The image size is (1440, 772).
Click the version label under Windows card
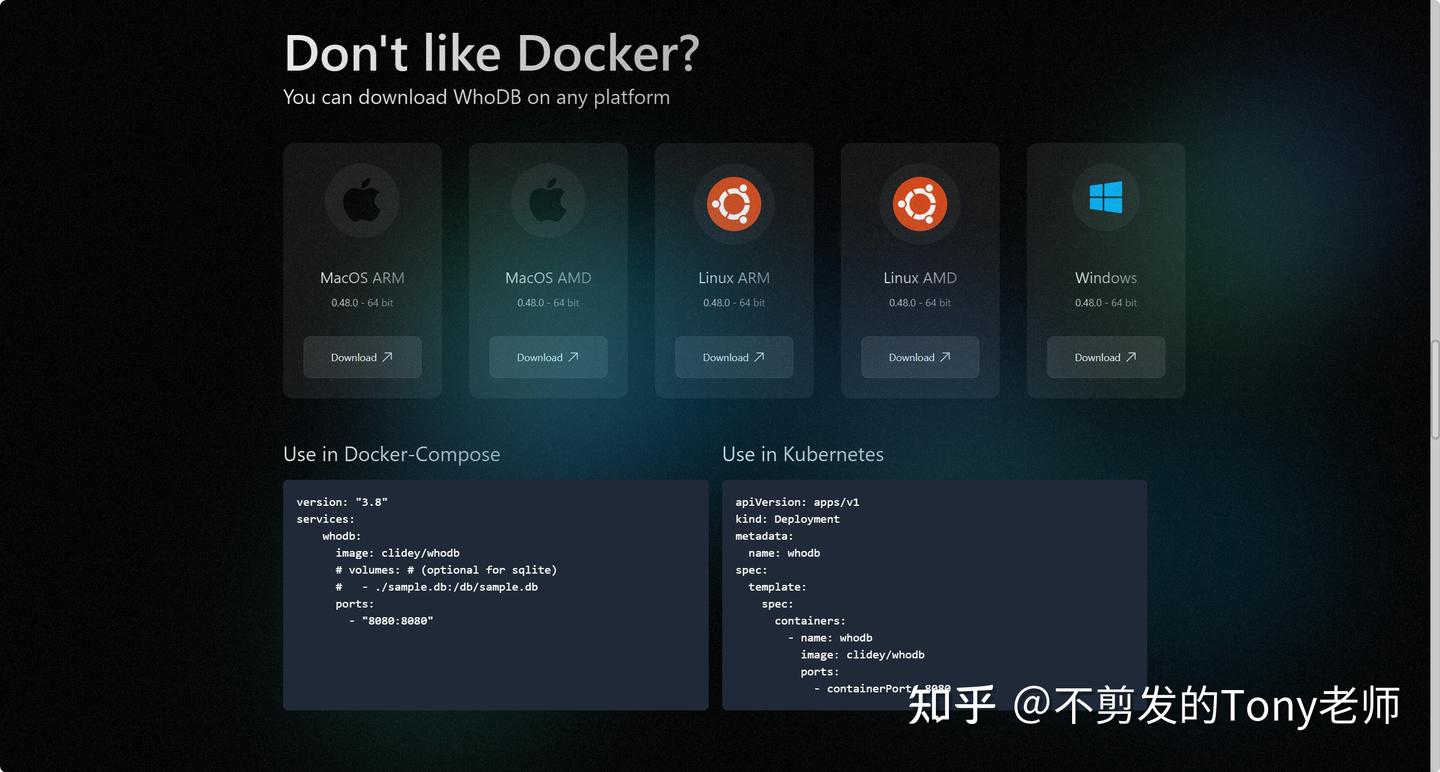pos(1105,302)
